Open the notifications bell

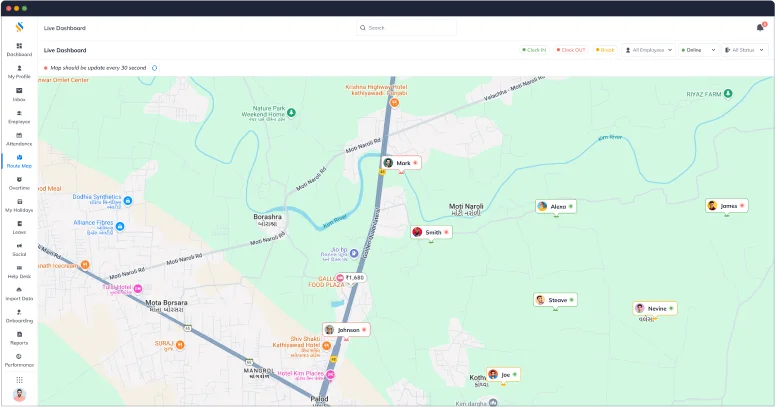pos(760,28)
